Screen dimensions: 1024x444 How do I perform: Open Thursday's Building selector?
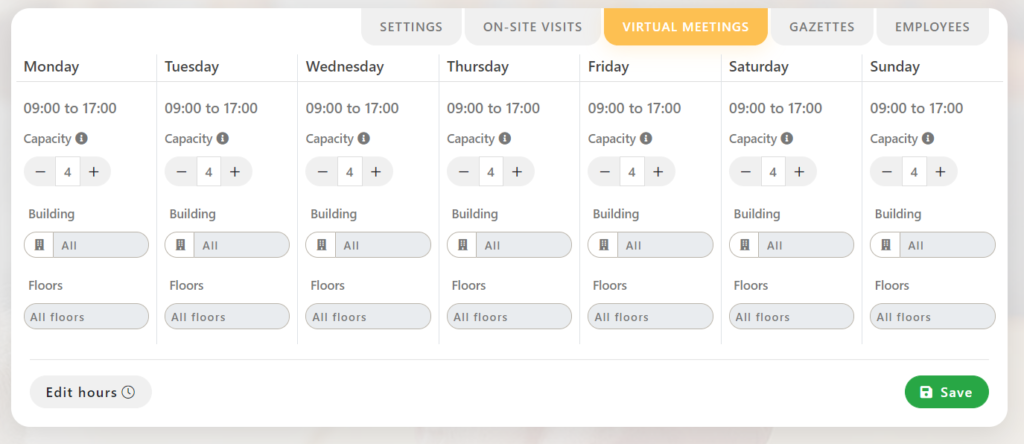pyautogui.click(x=509, y=245)
